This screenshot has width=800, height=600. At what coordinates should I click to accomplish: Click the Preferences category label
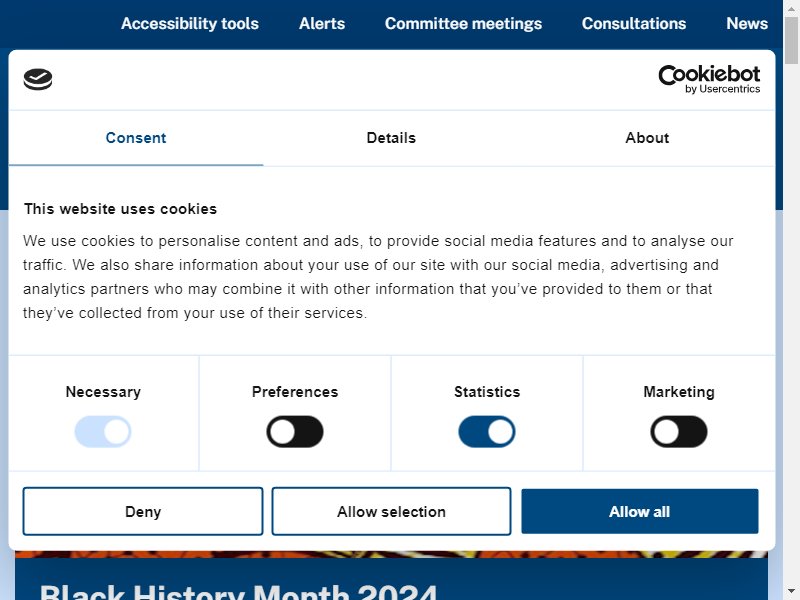coord(295,392)
